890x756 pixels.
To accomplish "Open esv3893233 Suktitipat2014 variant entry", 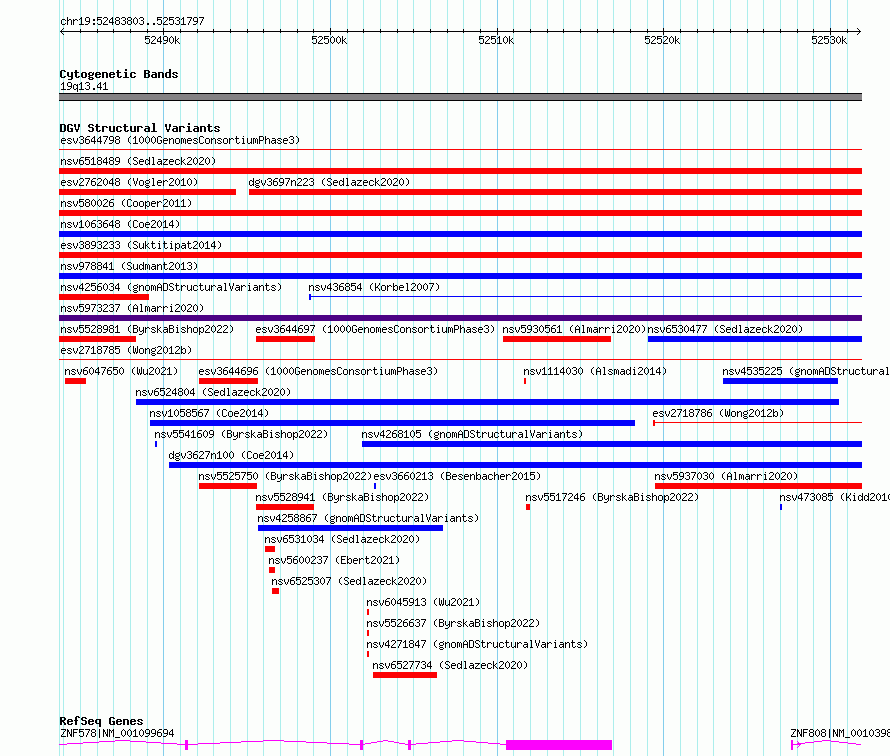I will pos(460,255).
